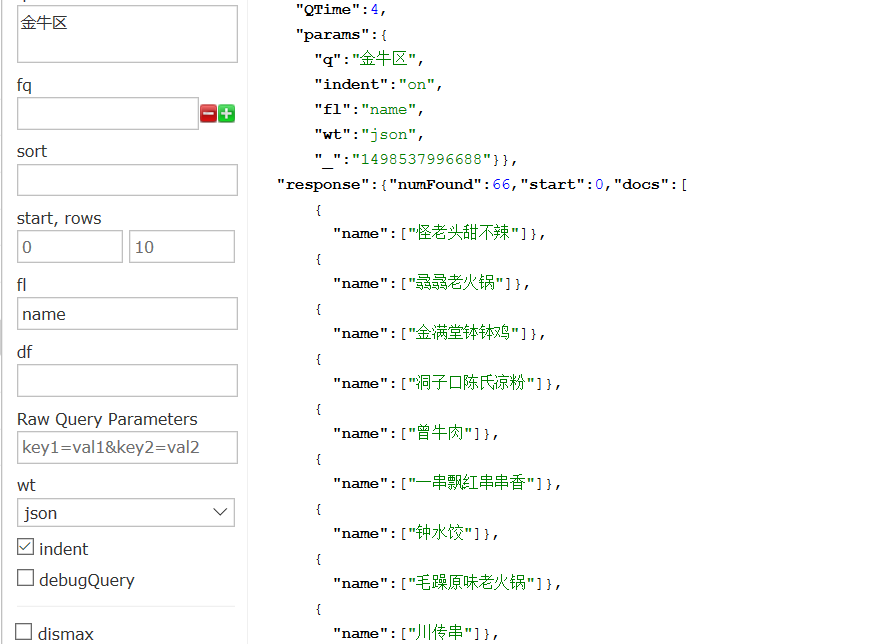This screenshot has height=644, width=879.
Task: Click the QTime value 4
Action: 374,10
